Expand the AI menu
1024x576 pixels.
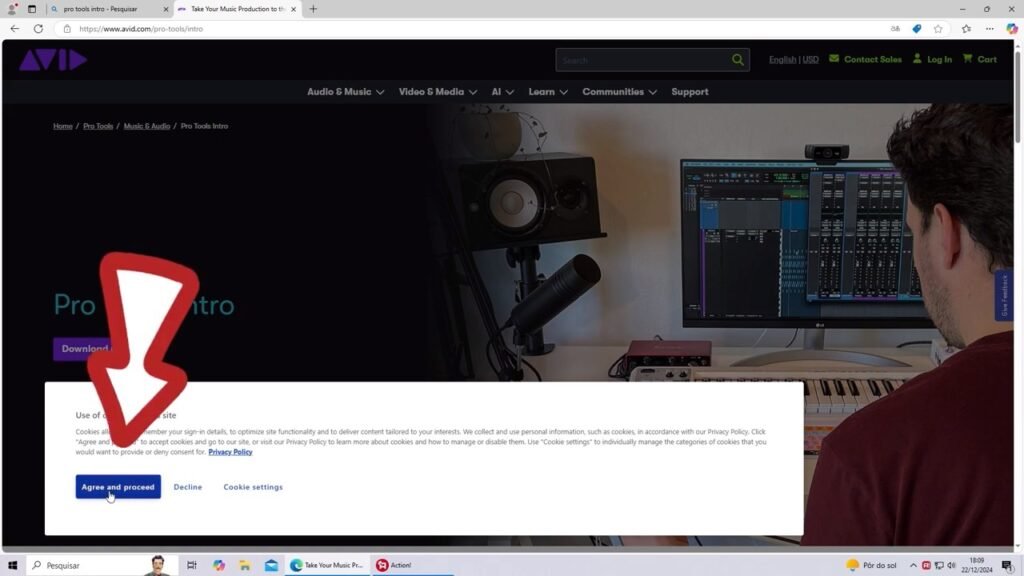coord(502,92)
